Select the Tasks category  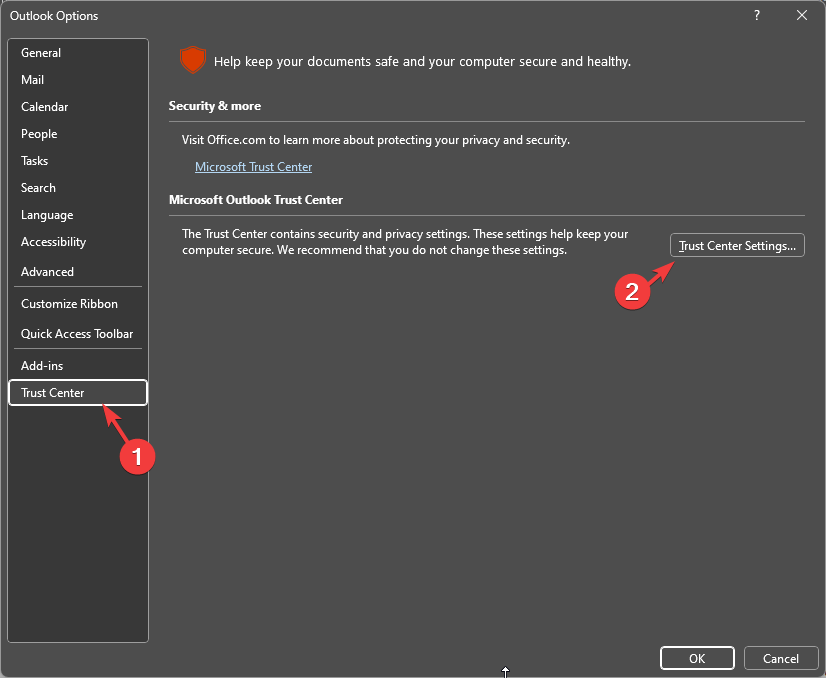pos(77,161)
